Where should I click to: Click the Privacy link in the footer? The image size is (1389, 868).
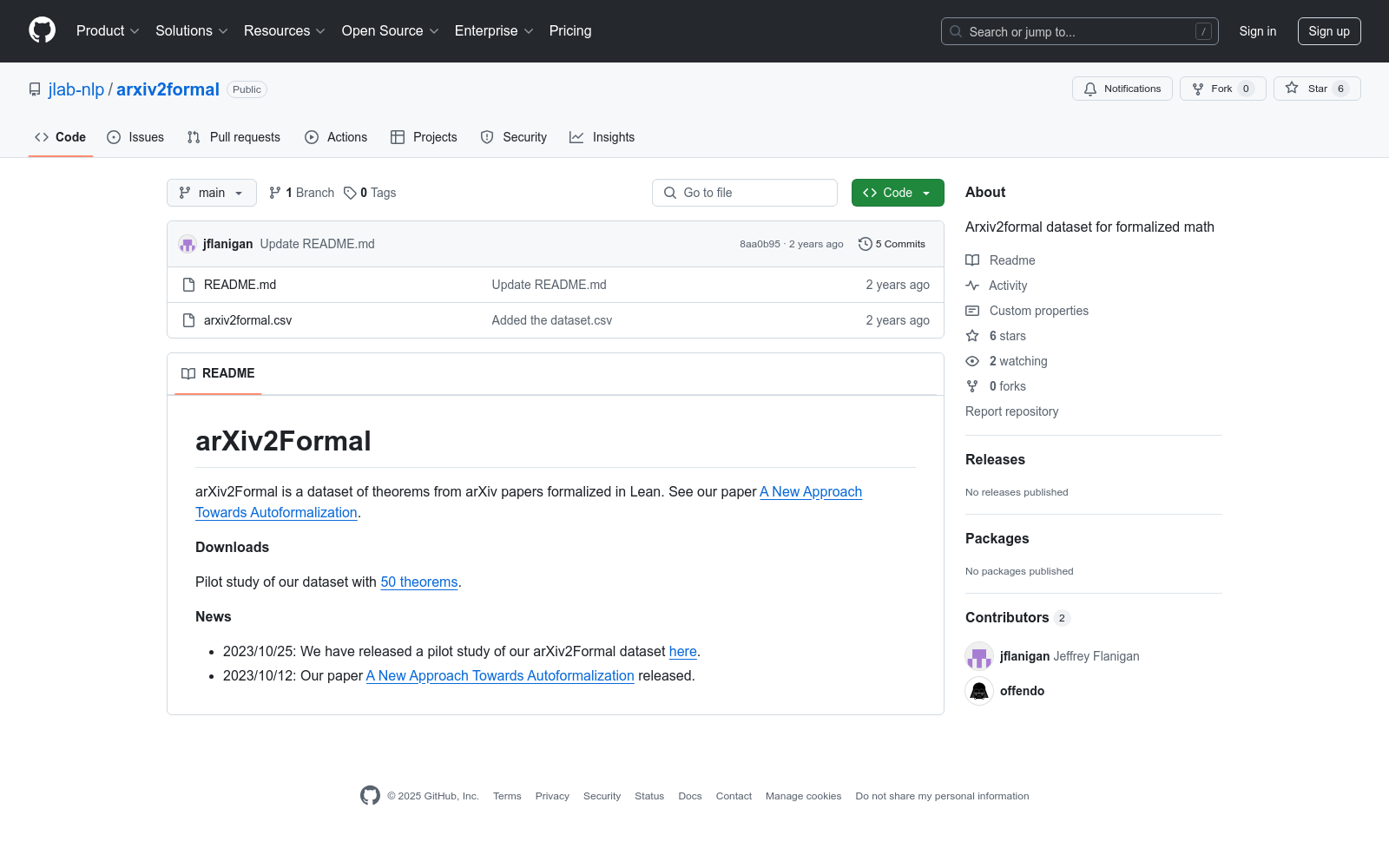click(x=552, y=796)
